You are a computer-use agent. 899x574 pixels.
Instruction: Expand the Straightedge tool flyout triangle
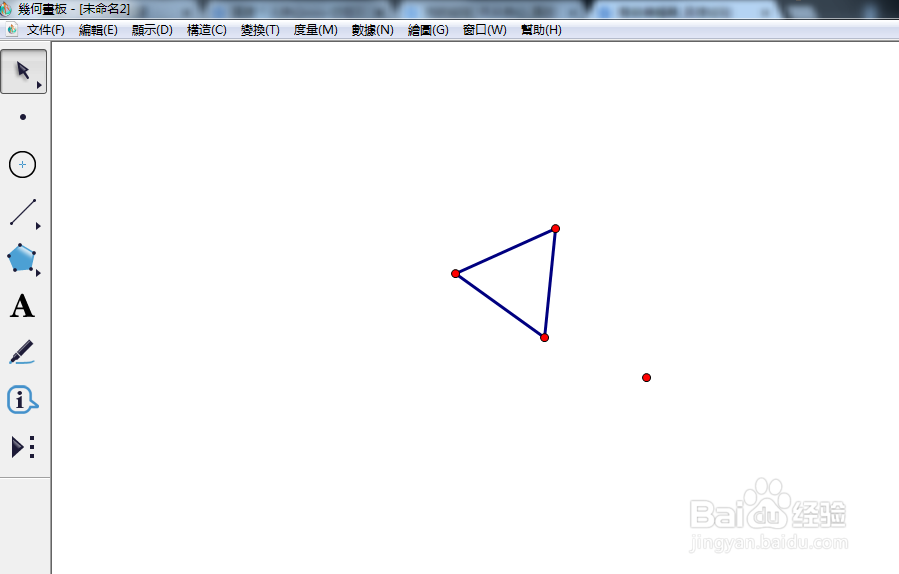(38, 227)
